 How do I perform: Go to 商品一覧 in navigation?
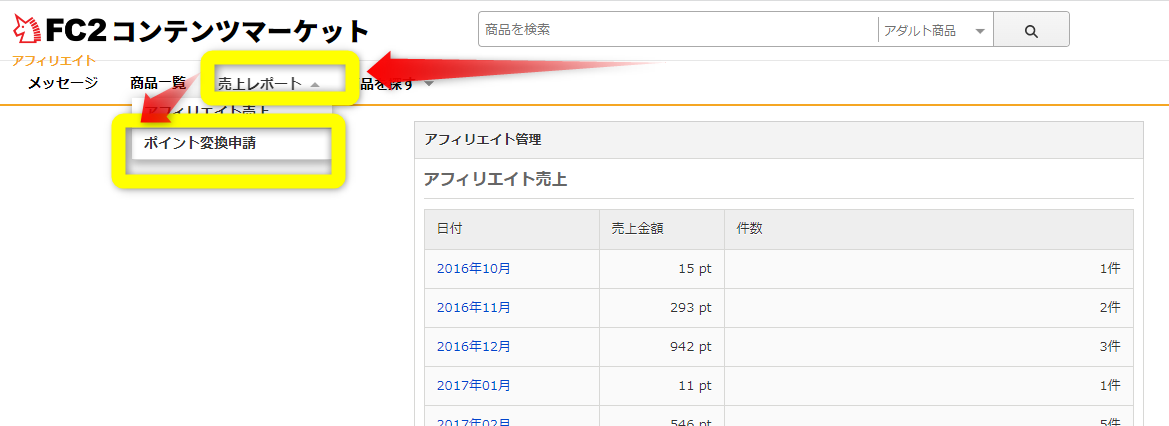point(158,83)
